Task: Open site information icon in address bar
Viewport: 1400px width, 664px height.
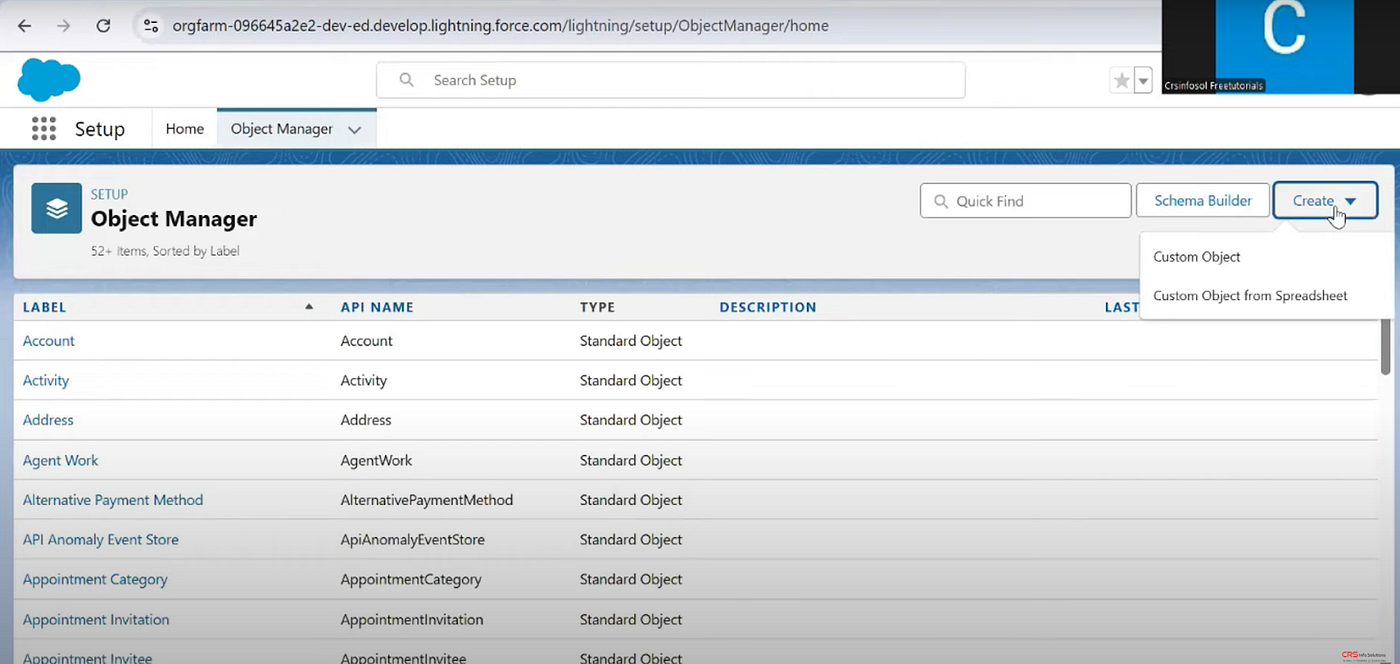Action: click(x=151, y=26)
